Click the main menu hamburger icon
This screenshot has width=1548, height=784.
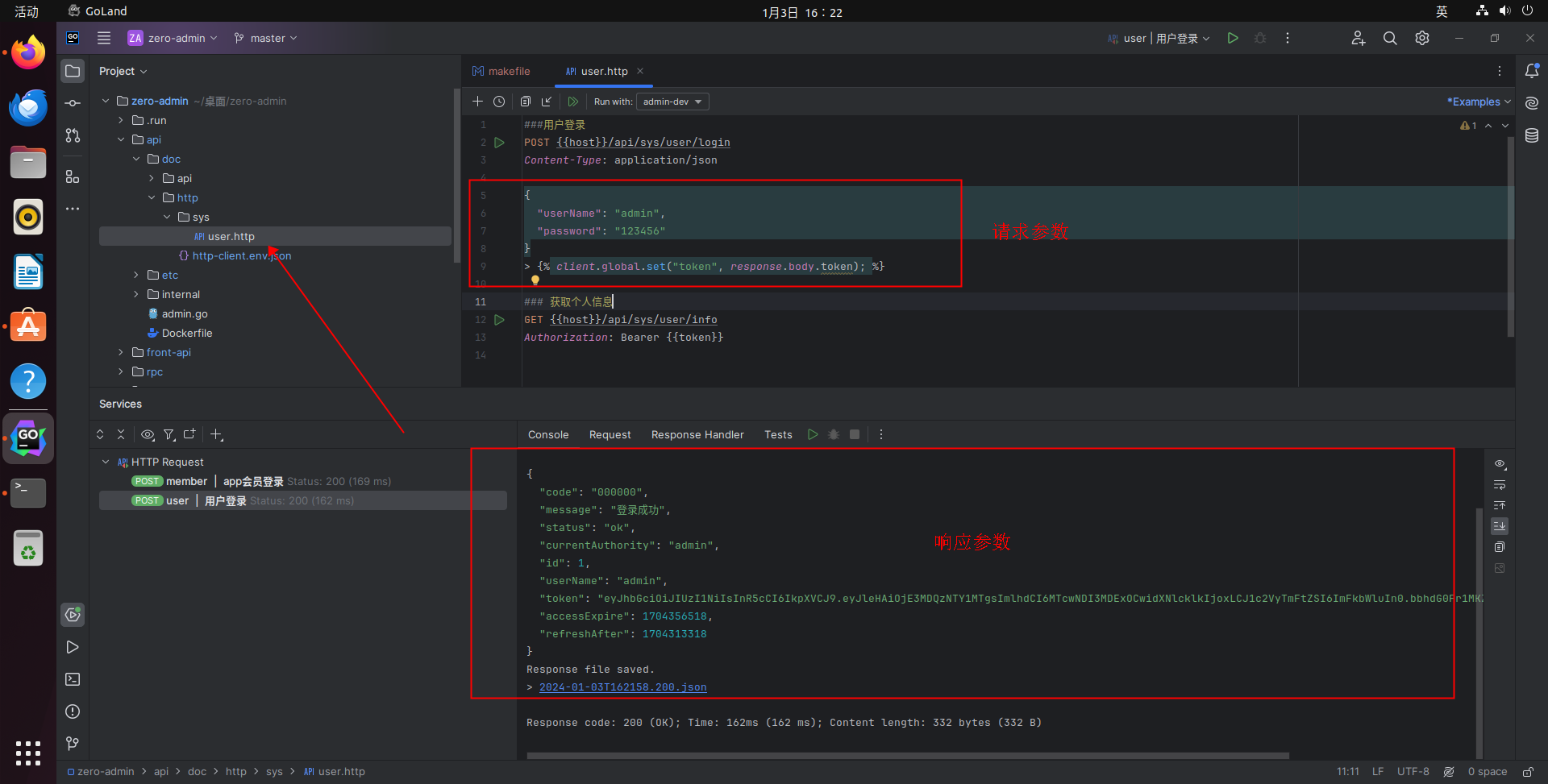(x=104, y=38)
